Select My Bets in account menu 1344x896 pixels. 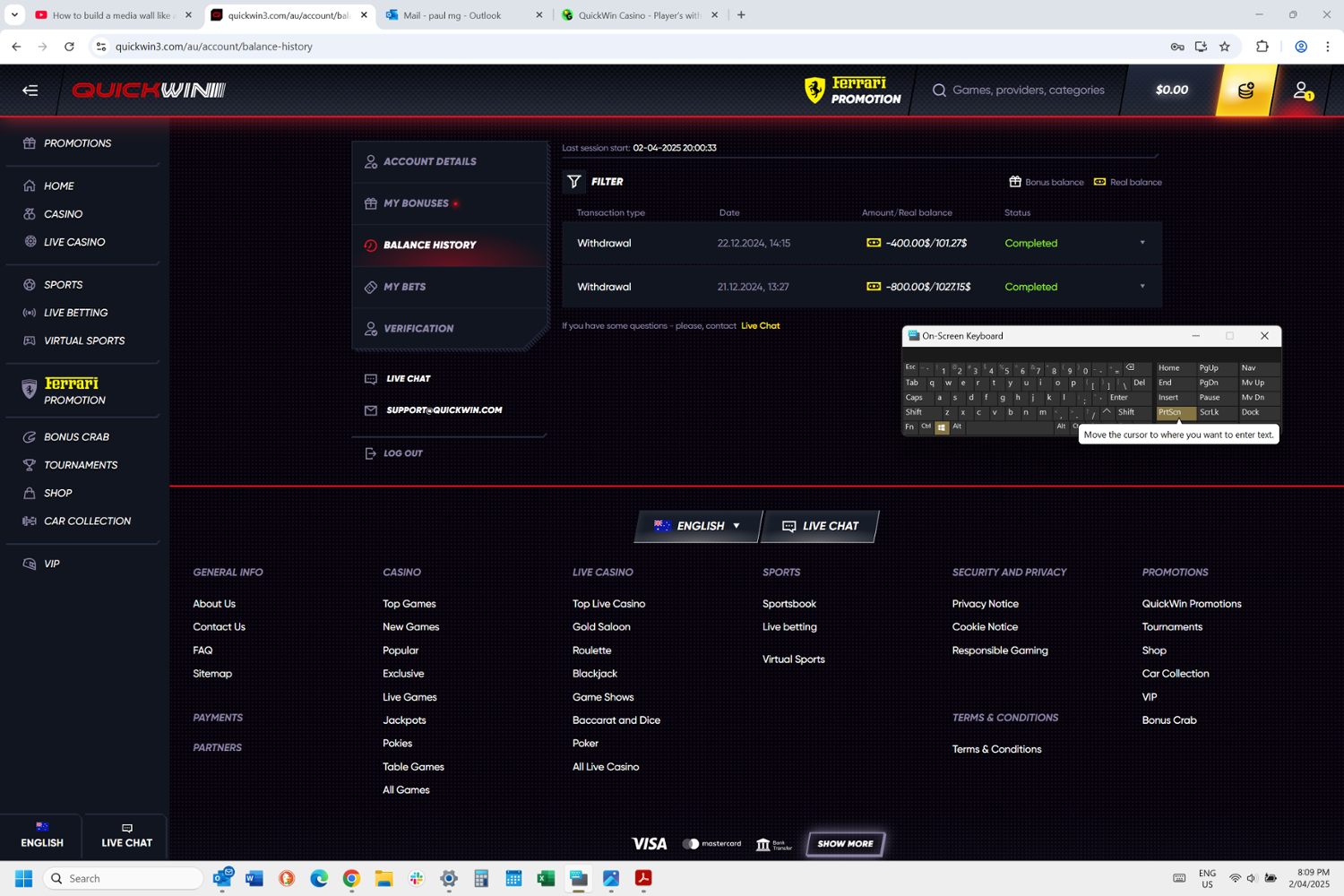(x=404, y=287)
